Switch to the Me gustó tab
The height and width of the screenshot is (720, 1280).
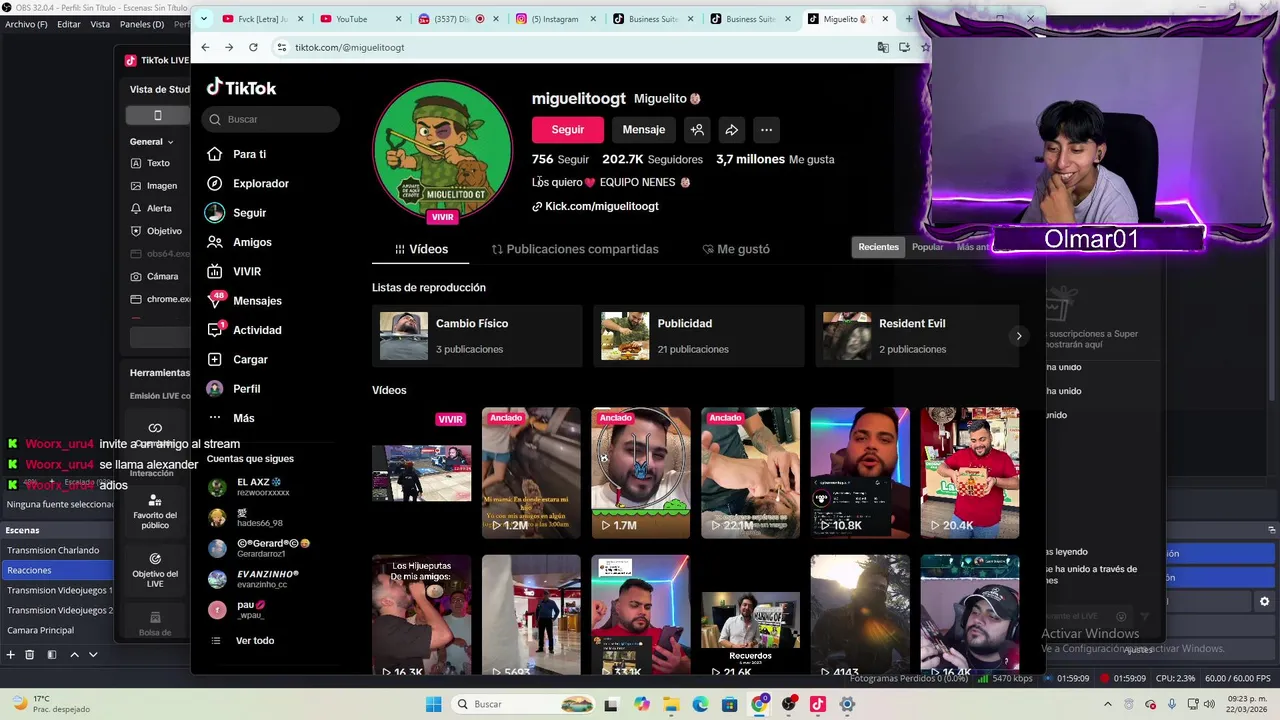point(736,249)
